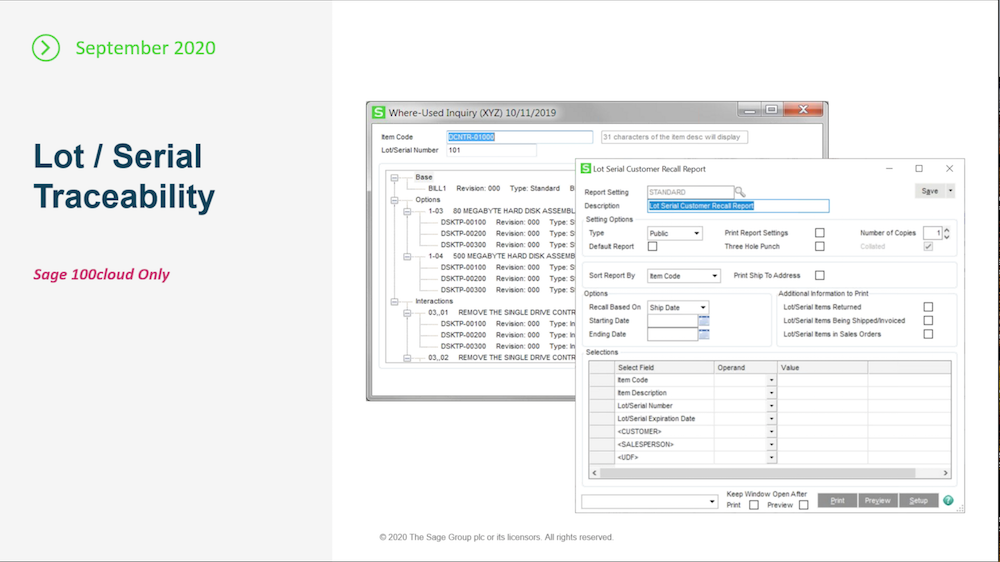Screen dimensions: 1000x562
Task: Decrease Number of Copies with down arrow
Action: point(946,237)
